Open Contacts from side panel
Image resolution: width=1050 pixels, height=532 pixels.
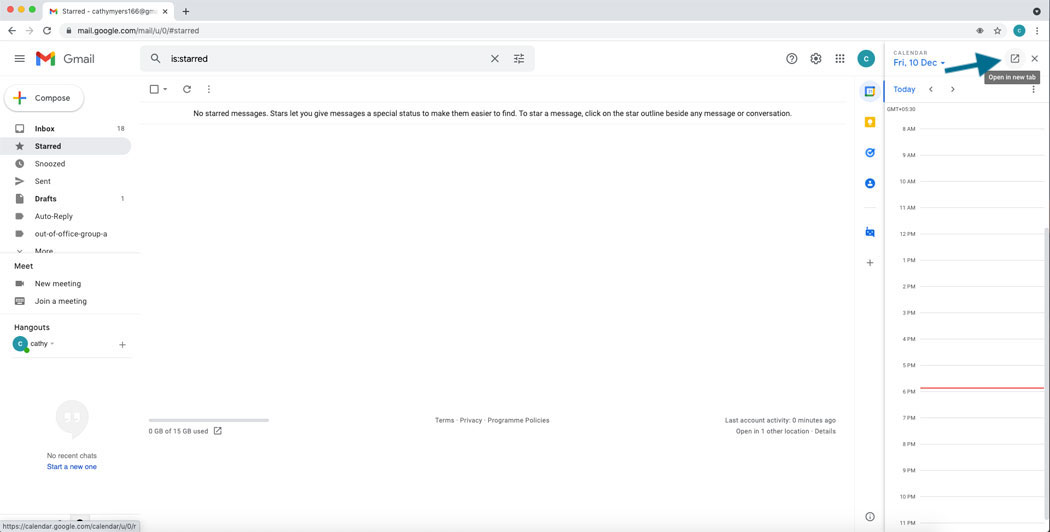tap(870, 183)
